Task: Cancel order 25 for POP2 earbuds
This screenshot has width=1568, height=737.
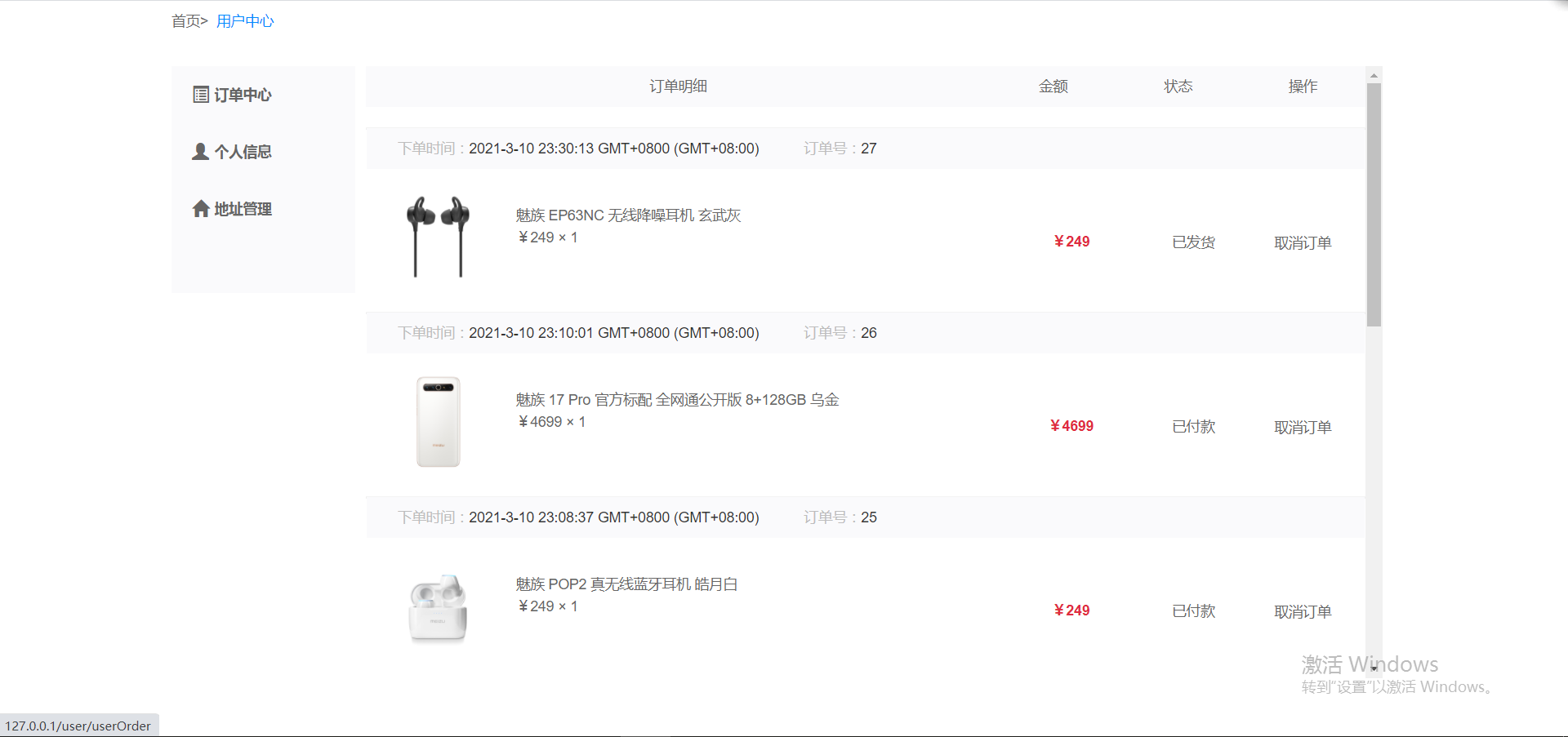Action: [x=1303, y=612]
